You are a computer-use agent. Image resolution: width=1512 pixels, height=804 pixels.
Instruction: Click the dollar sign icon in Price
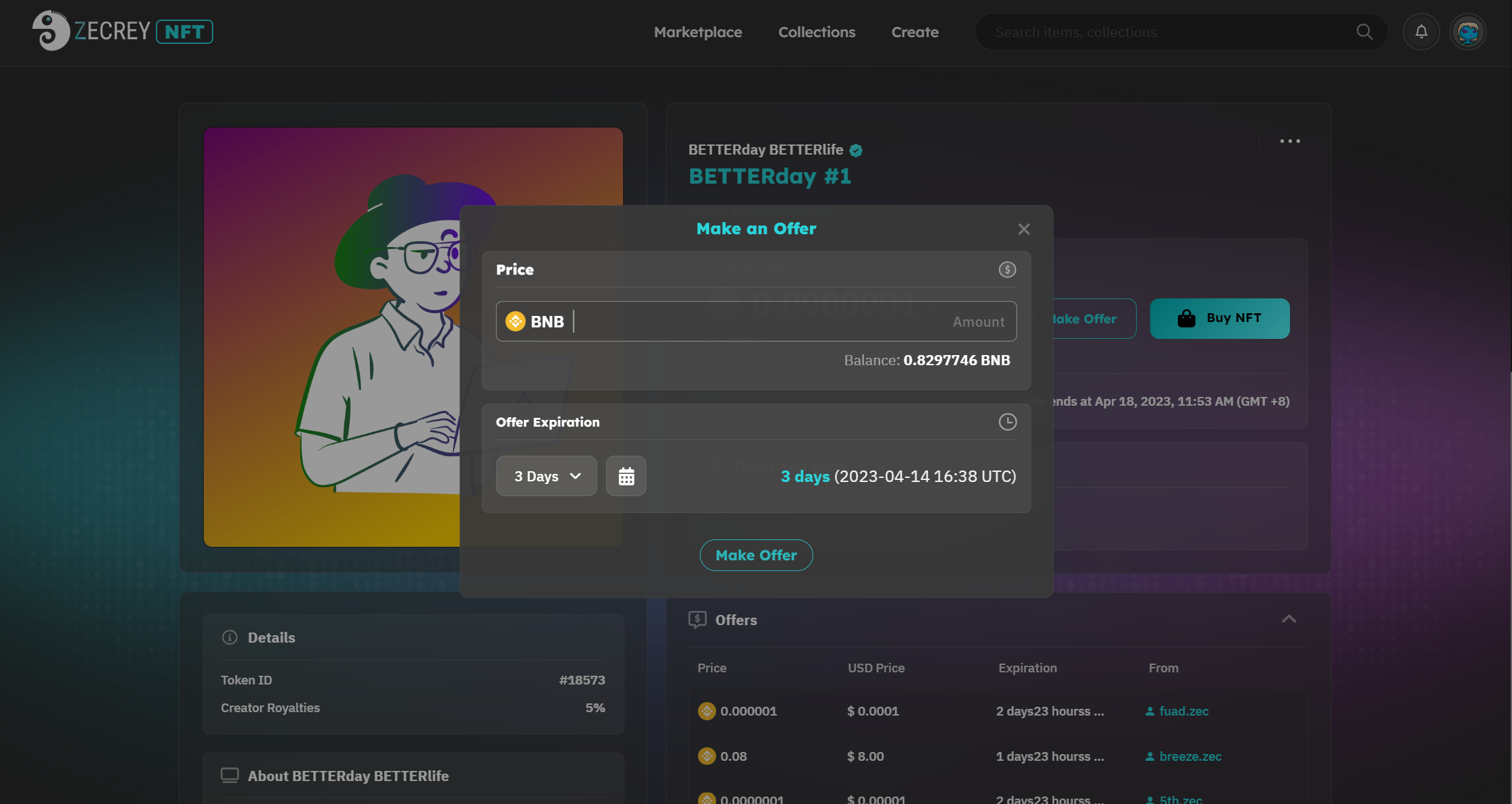point(1007,269)
